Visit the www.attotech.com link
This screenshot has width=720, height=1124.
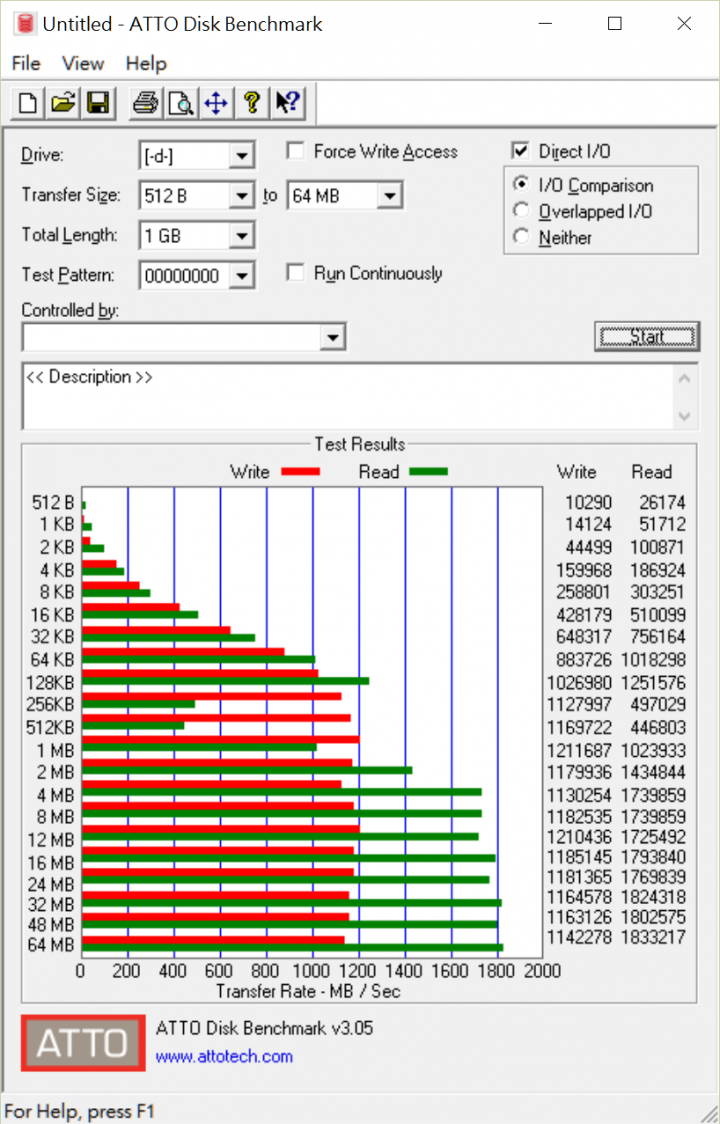pyautogui.click(x=224, y=1057)
